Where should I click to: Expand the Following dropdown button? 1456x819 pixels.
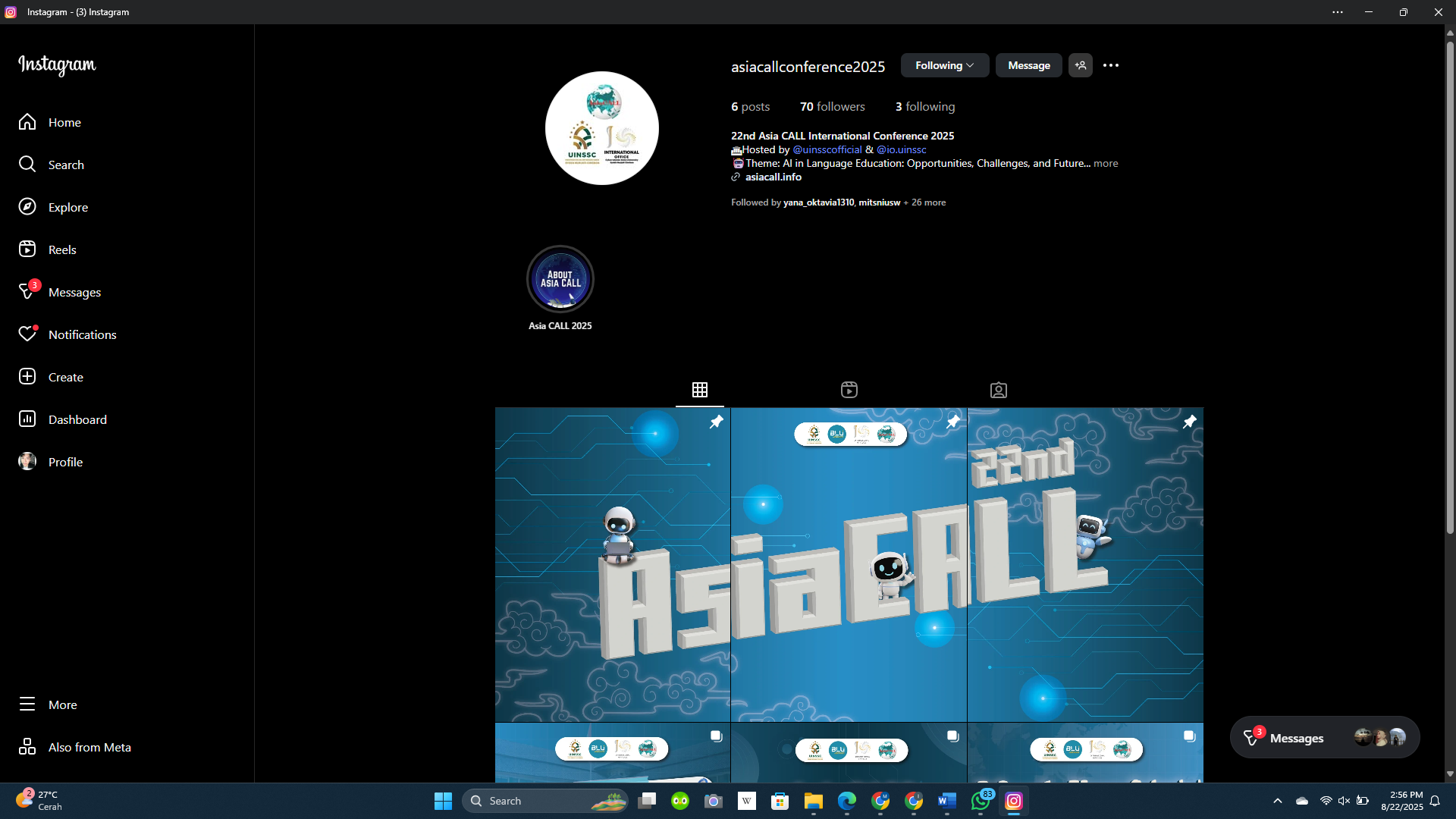pos(944,65)
